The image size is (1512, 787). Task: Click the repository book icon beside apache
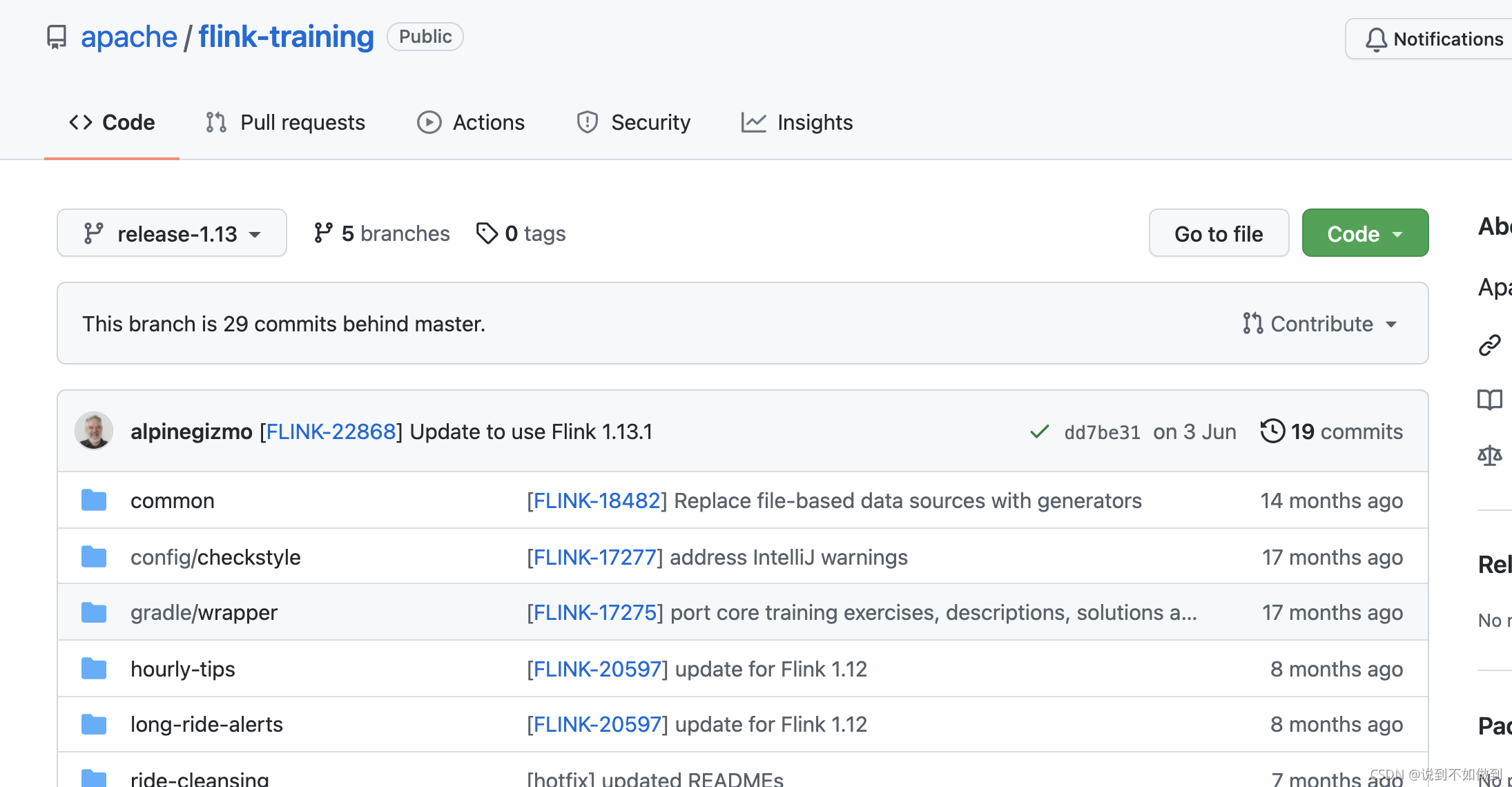[x=57, y=37]
